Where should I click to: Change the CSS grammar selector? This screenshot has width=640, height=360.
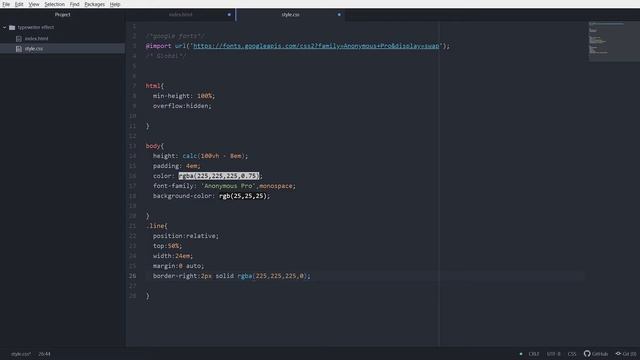[x=572, y=354]
